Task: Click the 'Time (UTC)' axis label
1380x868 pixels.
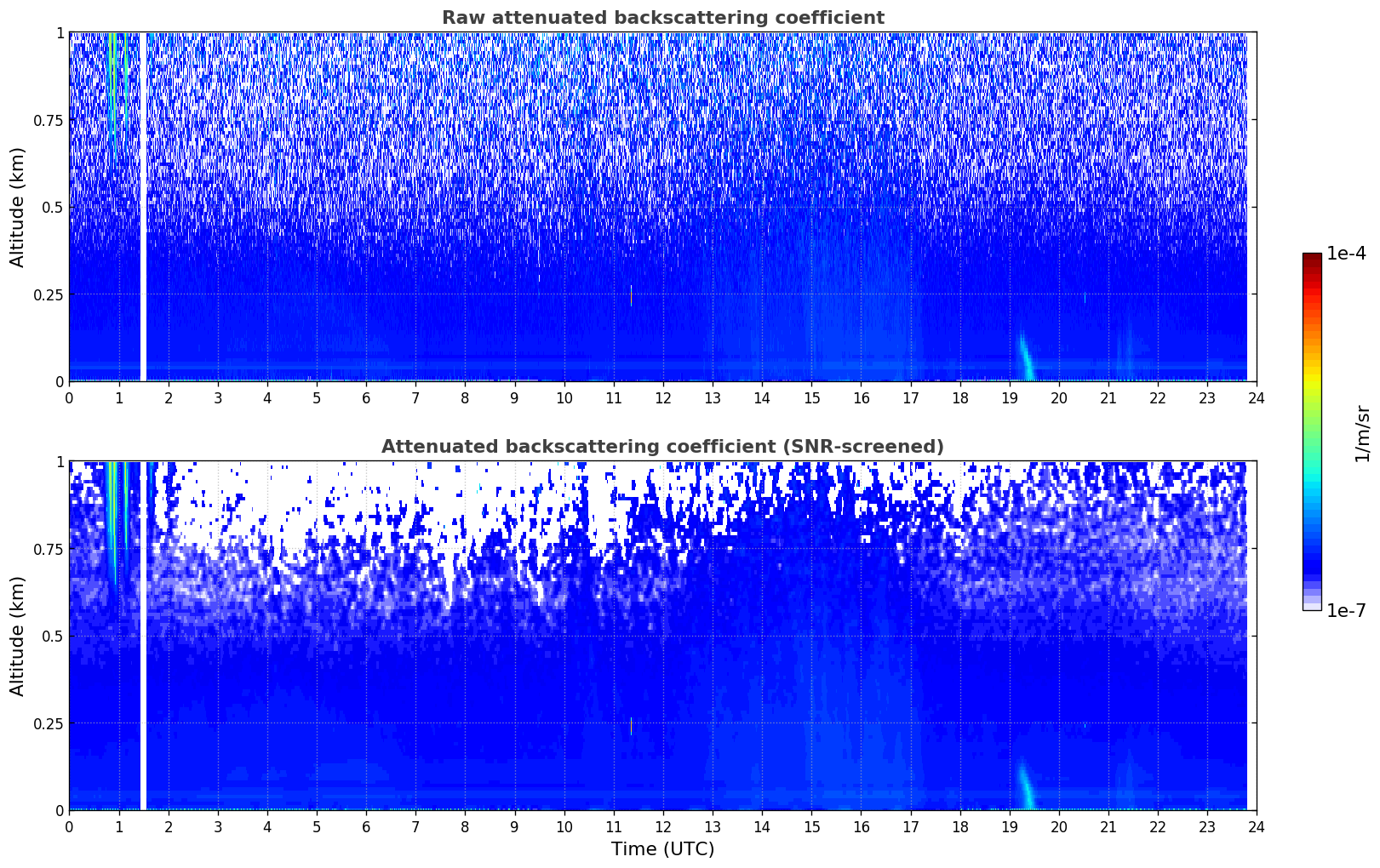Action: [x=662, y=849]
